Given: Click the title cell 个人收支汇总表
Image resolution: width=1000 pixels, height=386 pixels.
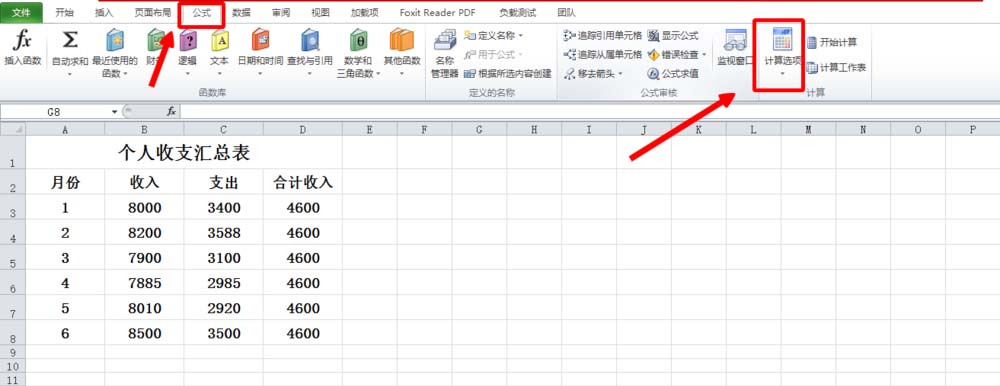Looking at the screenshot, I should (x=184, y=152).
